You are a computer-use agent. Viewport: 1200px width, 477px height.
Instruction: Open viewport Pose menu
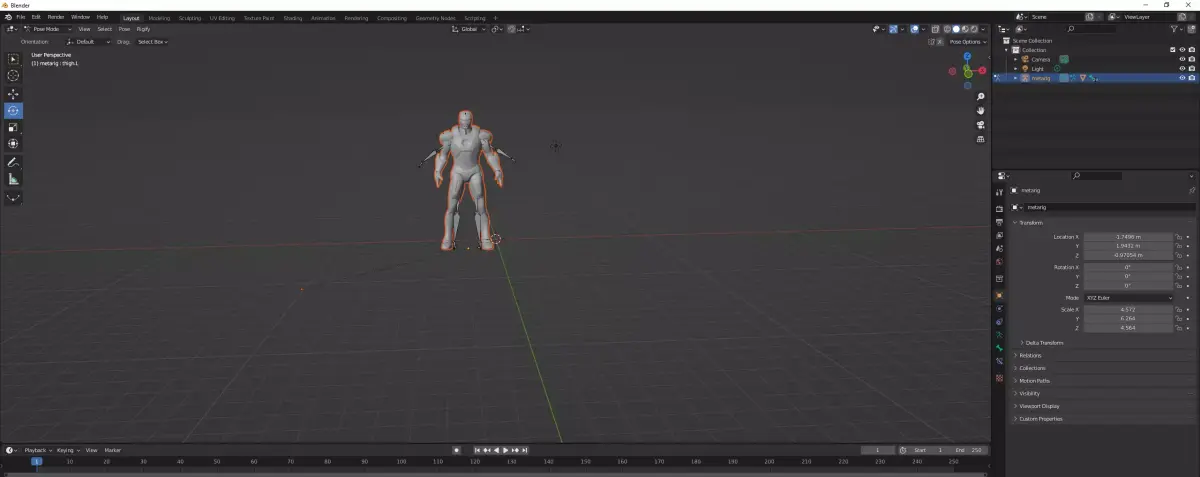[125, 29]
